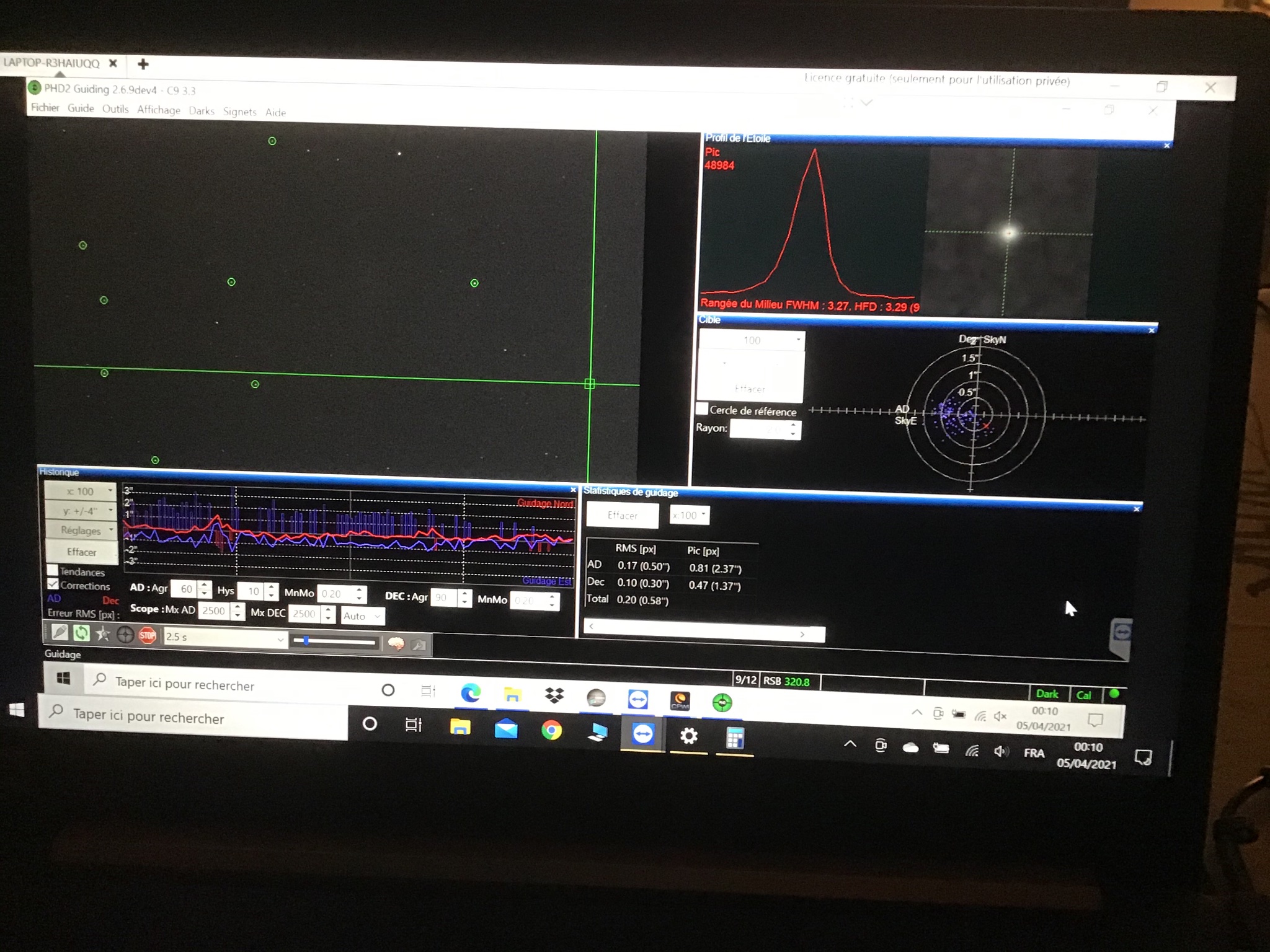1270x952 pixels.
Task: Open the statistics x 100 dropdown
Action: click(689, 516)
